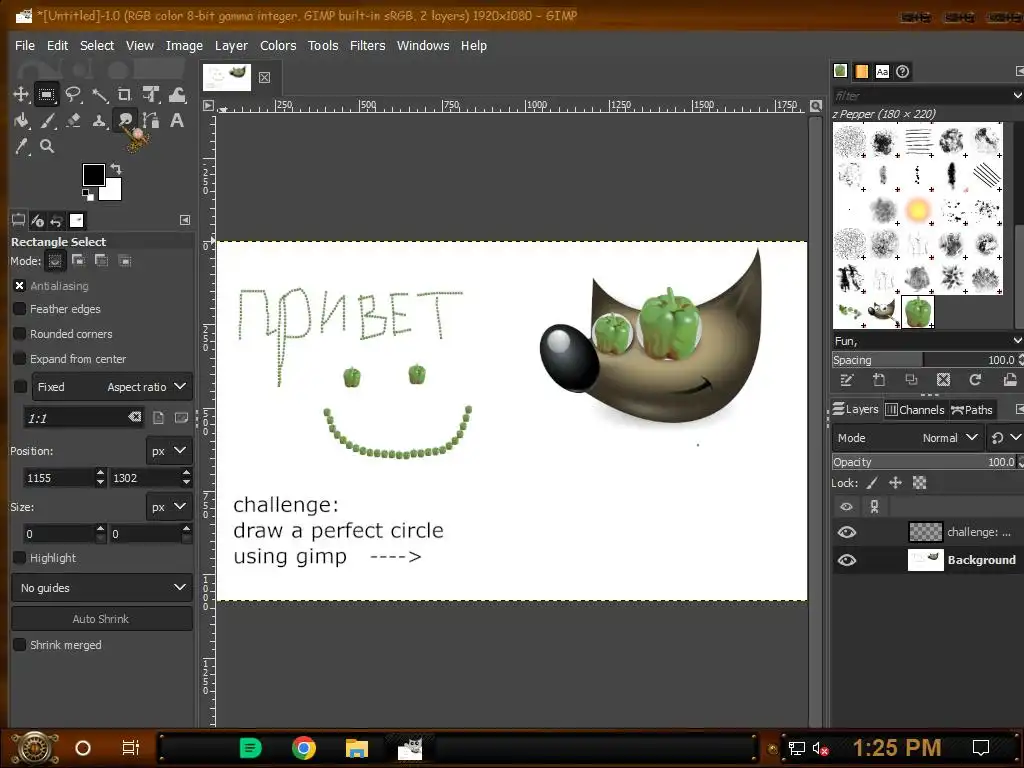Open the Undo History tab
This screenshot has height=768, width=1024.
(x=56, y=221)
